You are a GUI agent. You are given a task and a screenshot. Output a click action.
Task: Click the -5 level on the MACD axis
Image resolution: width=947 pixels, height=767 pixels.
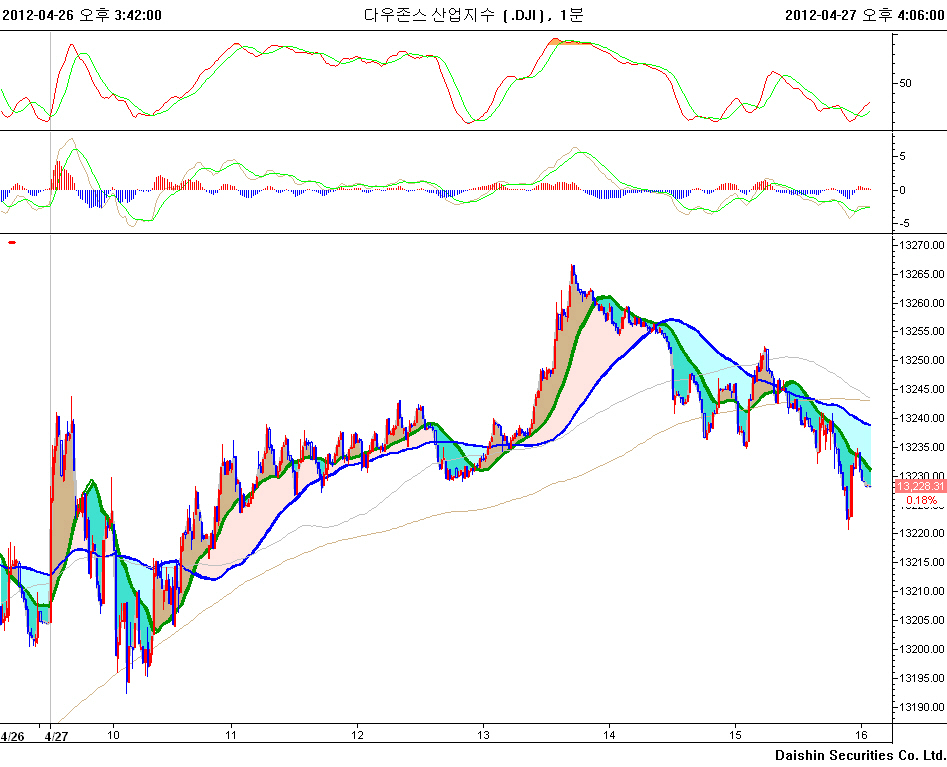(x=904, y=223)
